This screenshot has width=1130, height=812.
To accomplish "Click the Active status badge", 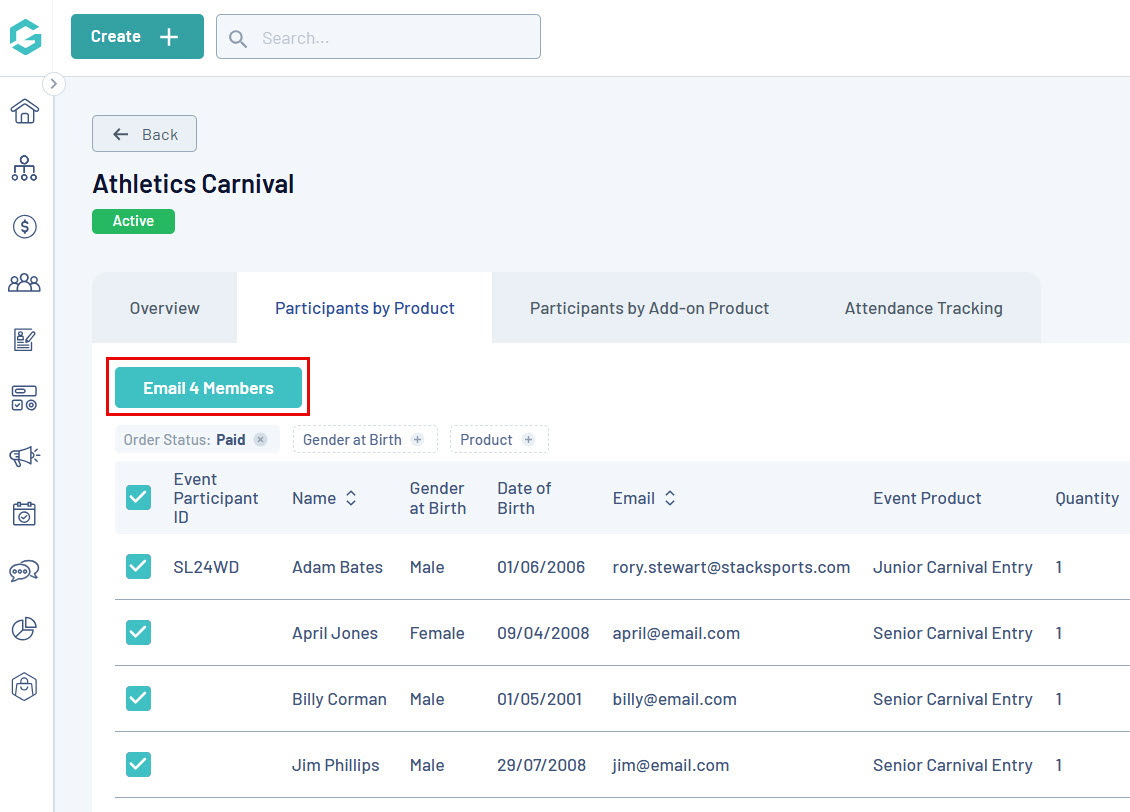I will 133,221.
